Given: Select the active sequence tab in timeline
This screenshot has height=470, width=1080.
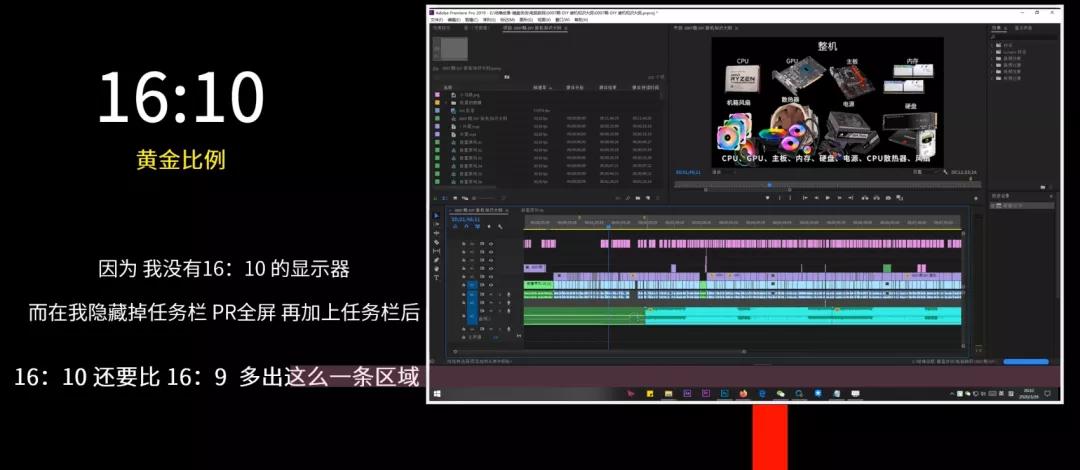Looking at the screenshot, I should click(x=479, y=210).
